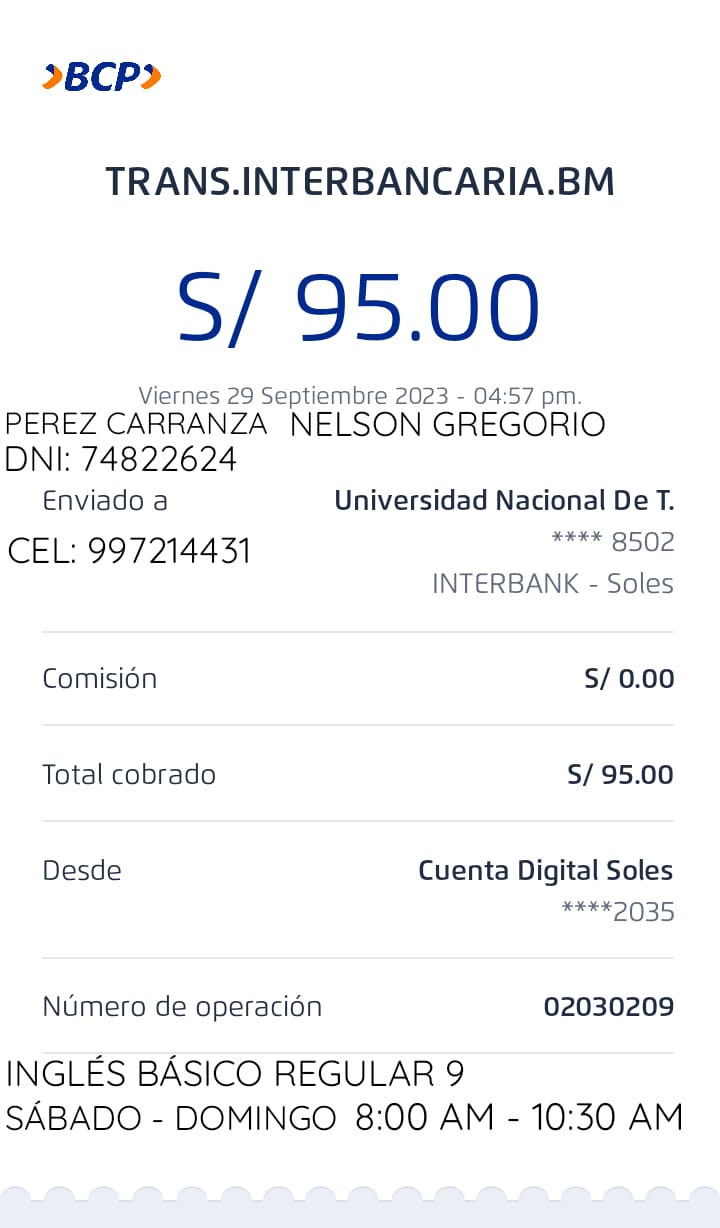
Task: Click the large S/ 95.00 amount
Action: [358, 307]
